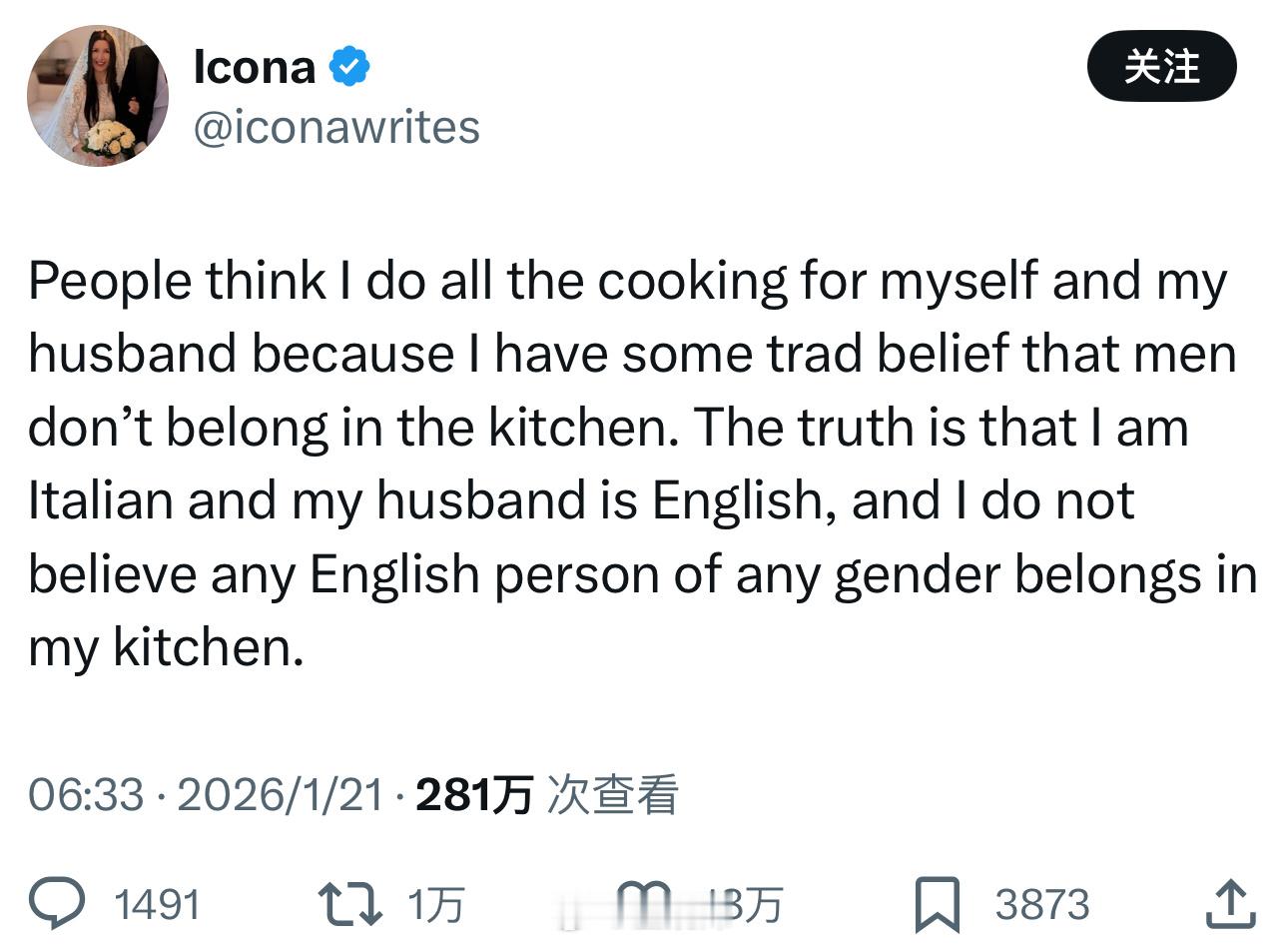Click the 281万 view count number
The image size is (1288, 944).
473,795
